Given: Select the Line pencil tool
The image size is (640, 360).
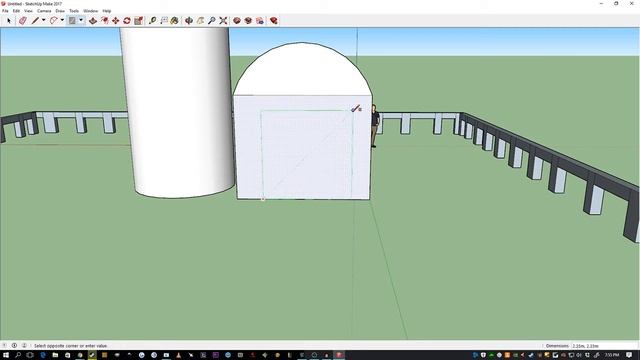Looking at the screenshot, I should click(35, 20).
